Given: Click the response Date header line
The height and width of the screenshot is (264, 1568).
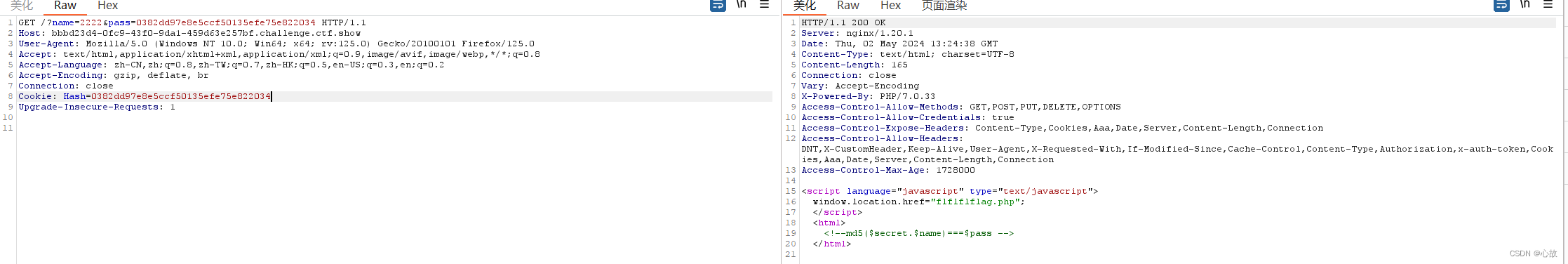Looking at the screenshot, I should click(899, 44).
